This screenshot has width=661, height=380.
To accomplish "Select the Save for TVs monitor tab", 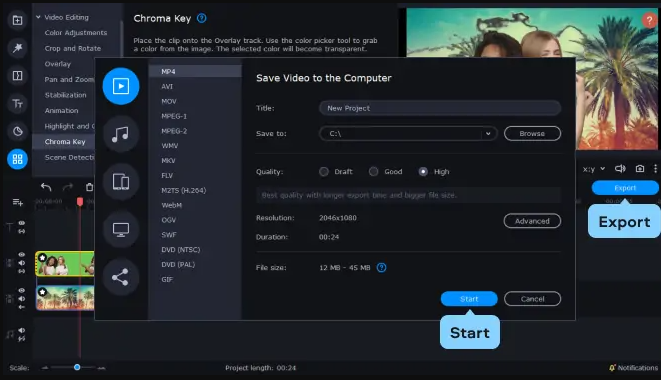I will point(121,229).
